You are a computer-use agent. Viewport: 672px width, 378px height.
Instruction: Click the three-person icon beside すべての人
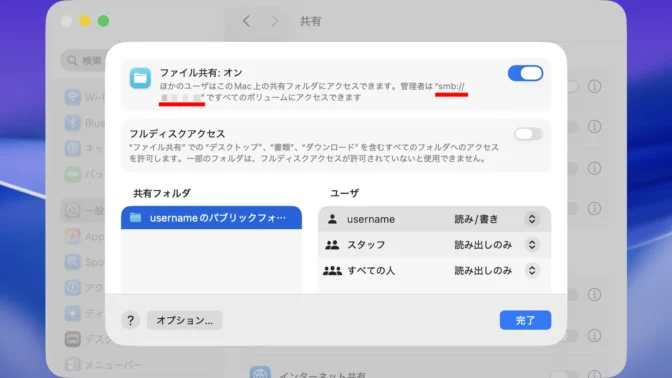pyautogui.click(x=332, y=270)
